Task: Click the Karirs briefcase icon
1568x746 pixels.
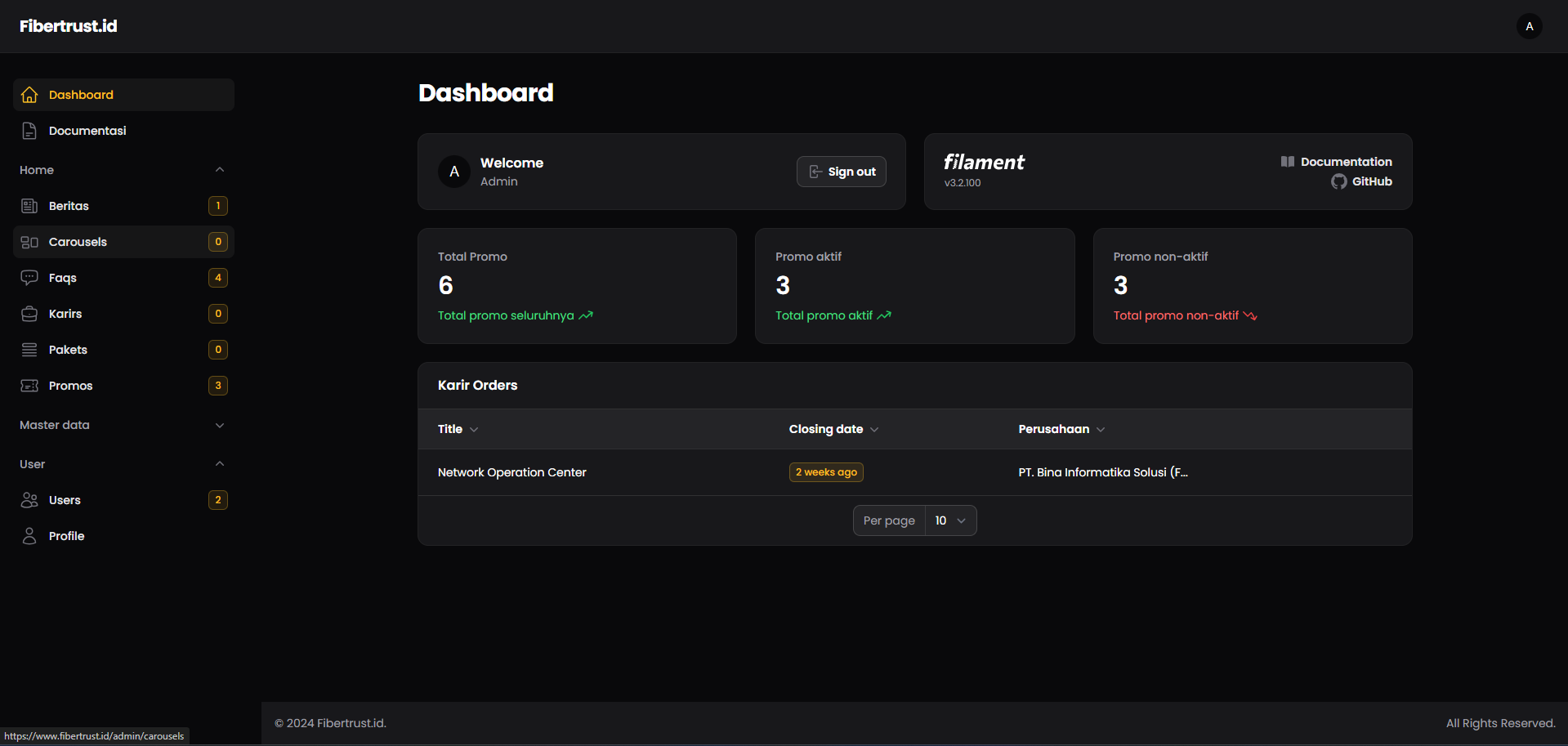Action: tap(29, 314)
